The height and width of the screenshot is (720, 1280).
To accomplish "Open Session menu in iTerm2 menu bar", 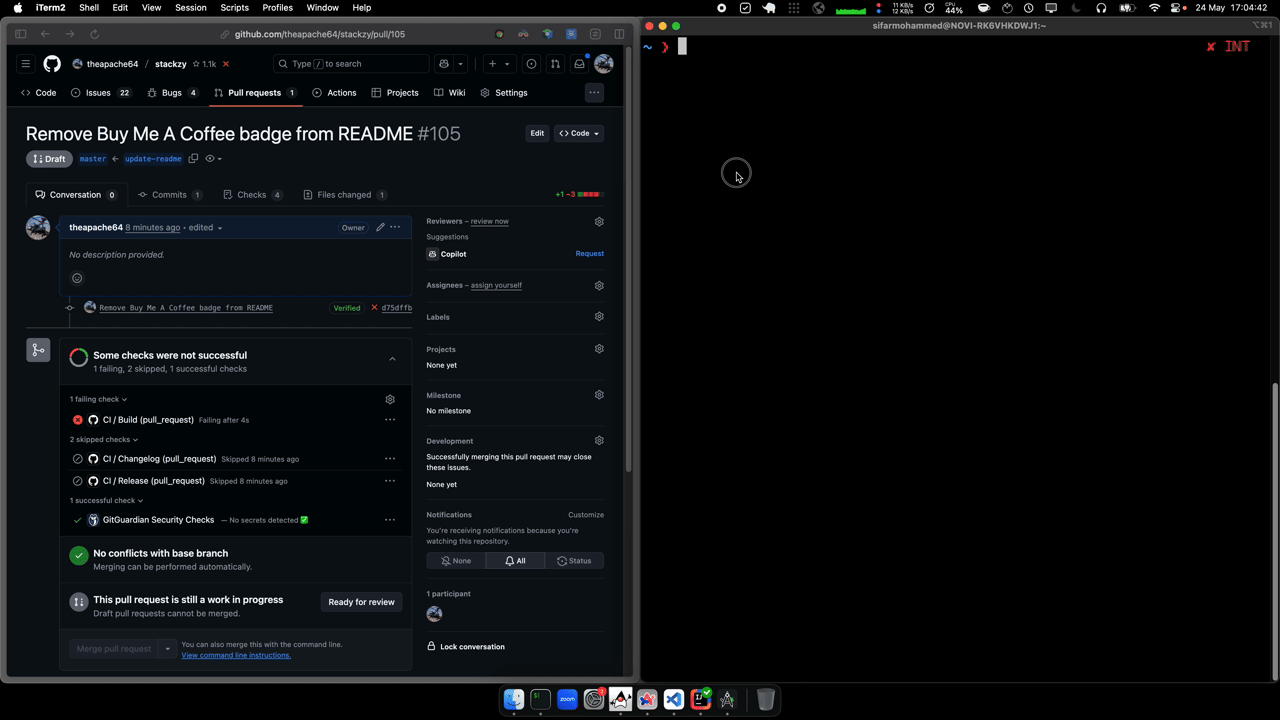I will click(x=191, y=8).
